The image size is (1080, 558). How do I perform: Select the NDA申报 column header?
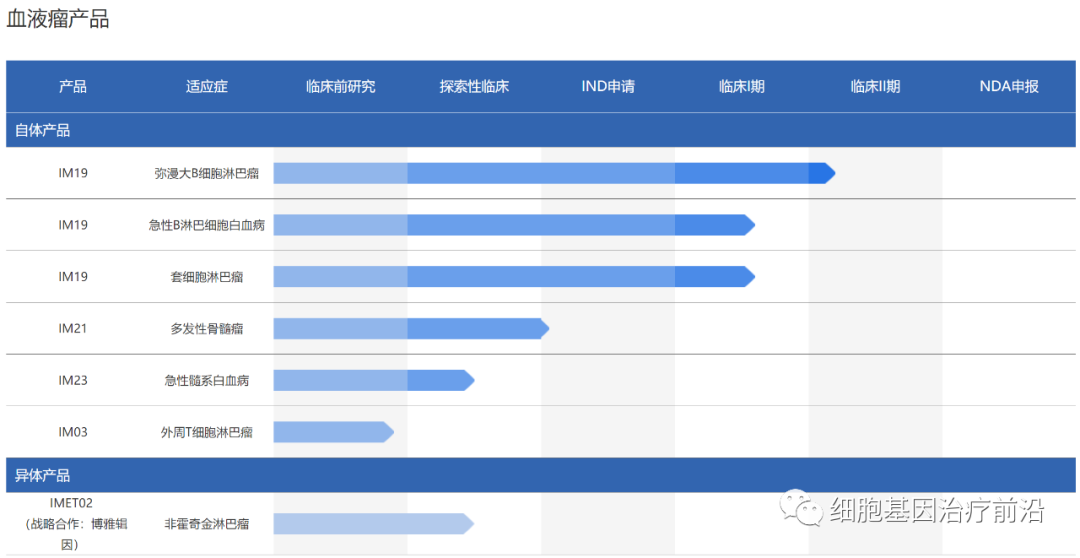[x=1009, y=87]
